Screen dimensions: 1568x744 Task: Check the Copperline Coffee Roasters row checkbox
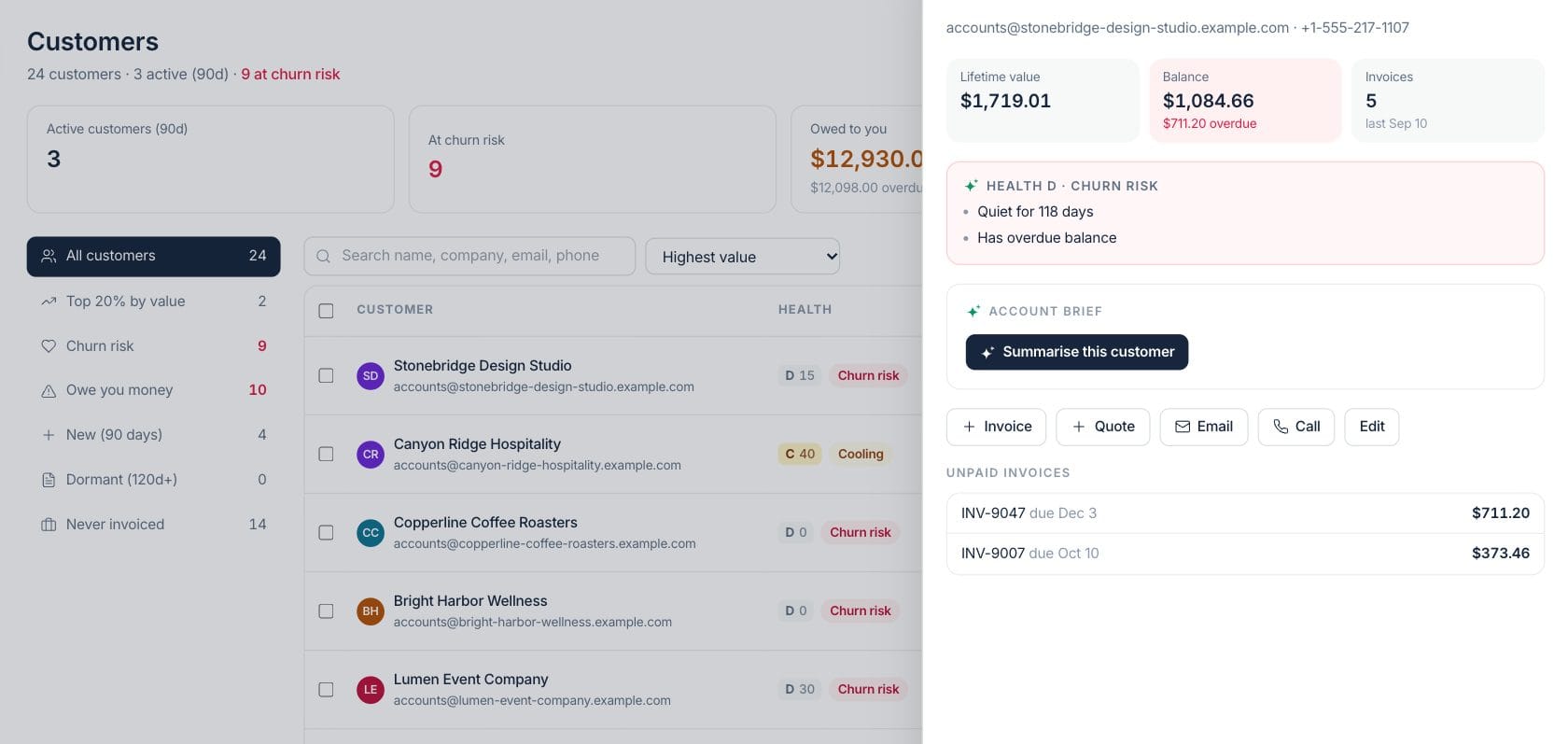pyautogui.click(x=326, y=532)
